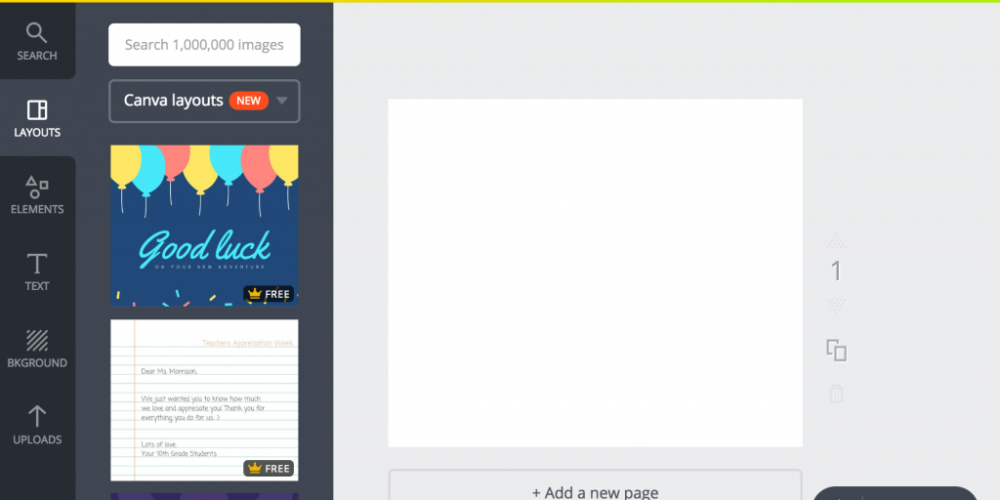
Task: Click the page number 1 indicator
Action: (x=836, y=271)
